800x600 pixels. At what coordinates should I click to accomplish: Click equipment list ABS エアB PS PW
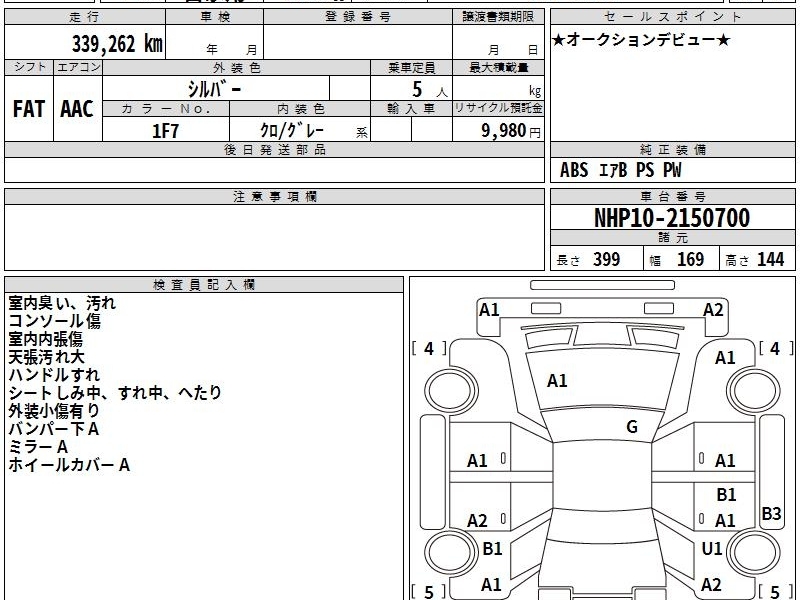620,170
